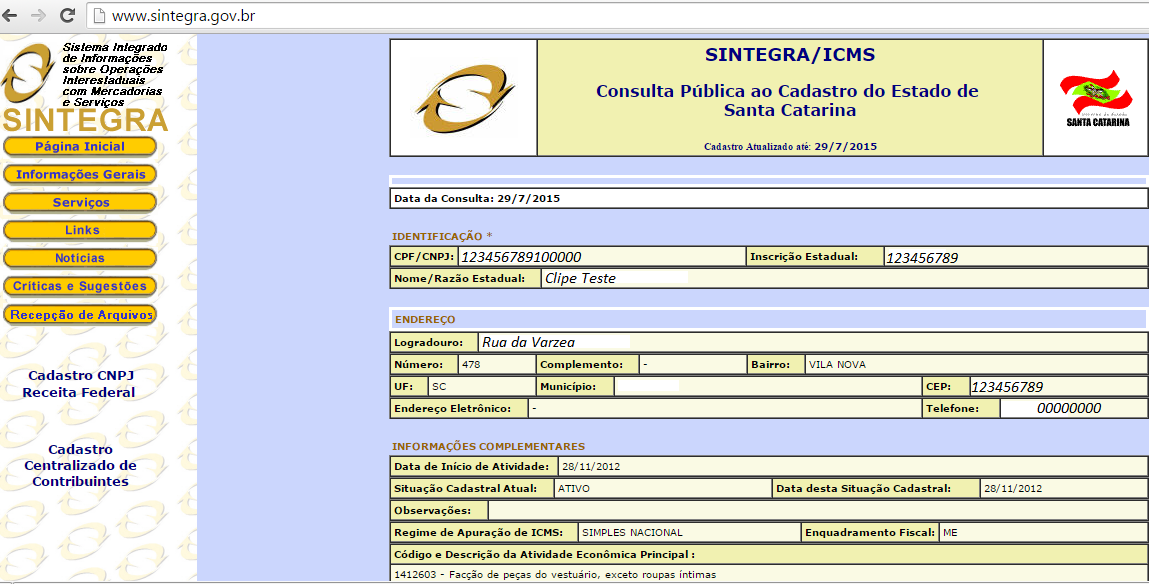Viewport: 1149px width, 584px height.
Task: Click the gold S logo in header
Action: coord(464,97)
